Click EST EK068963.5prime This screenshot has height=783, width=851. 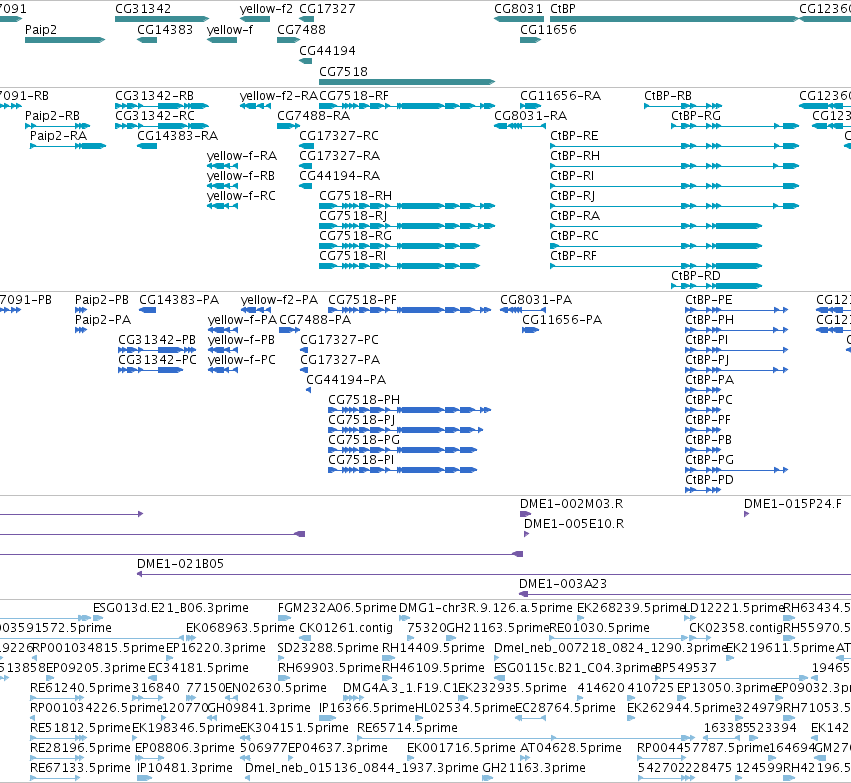pyautogui.click(x=190, y=638)
